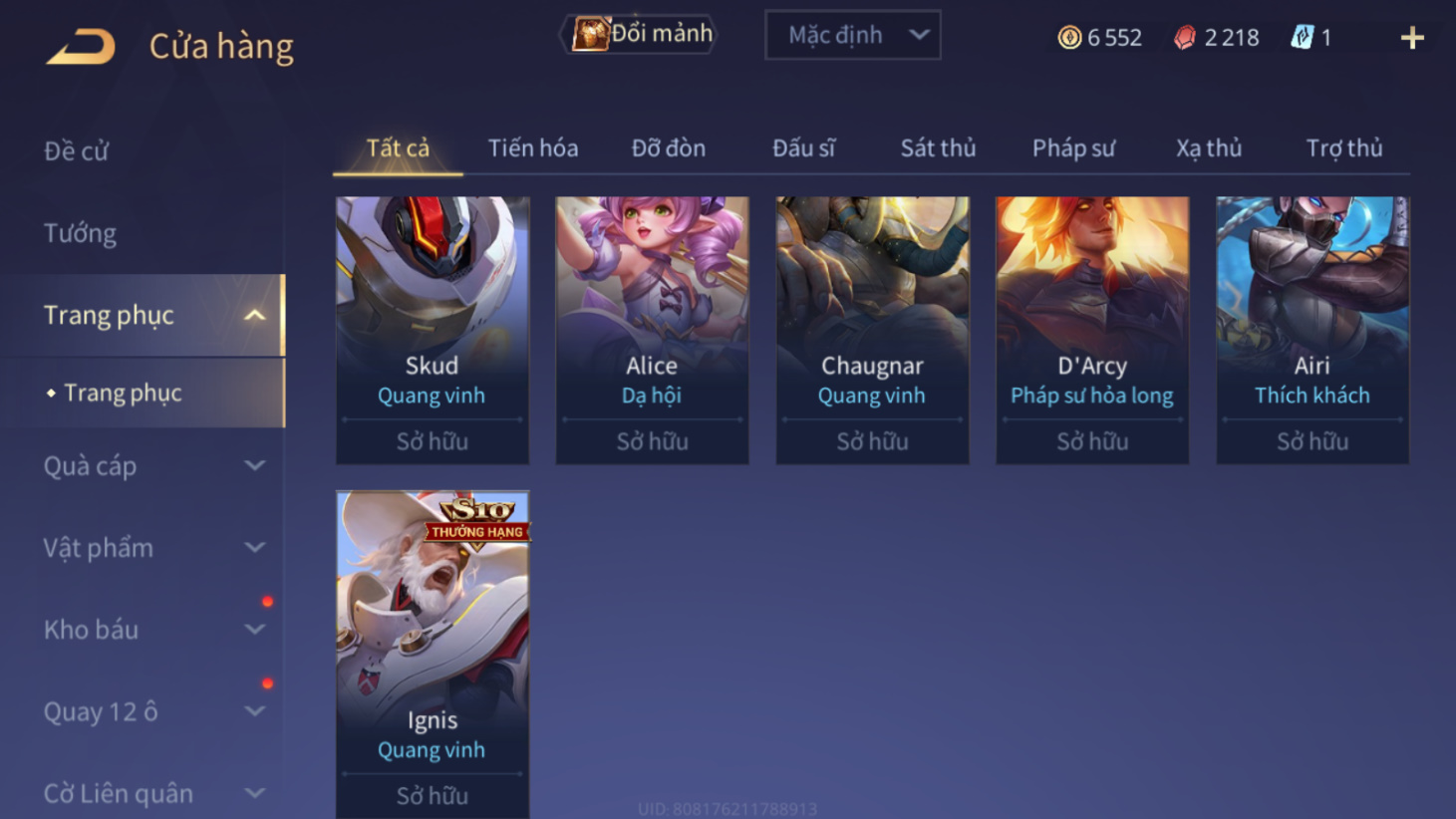Switch to the Pháp sư tab
The height and width of the screenshot is (819, 1456).
coord(1073,148)
